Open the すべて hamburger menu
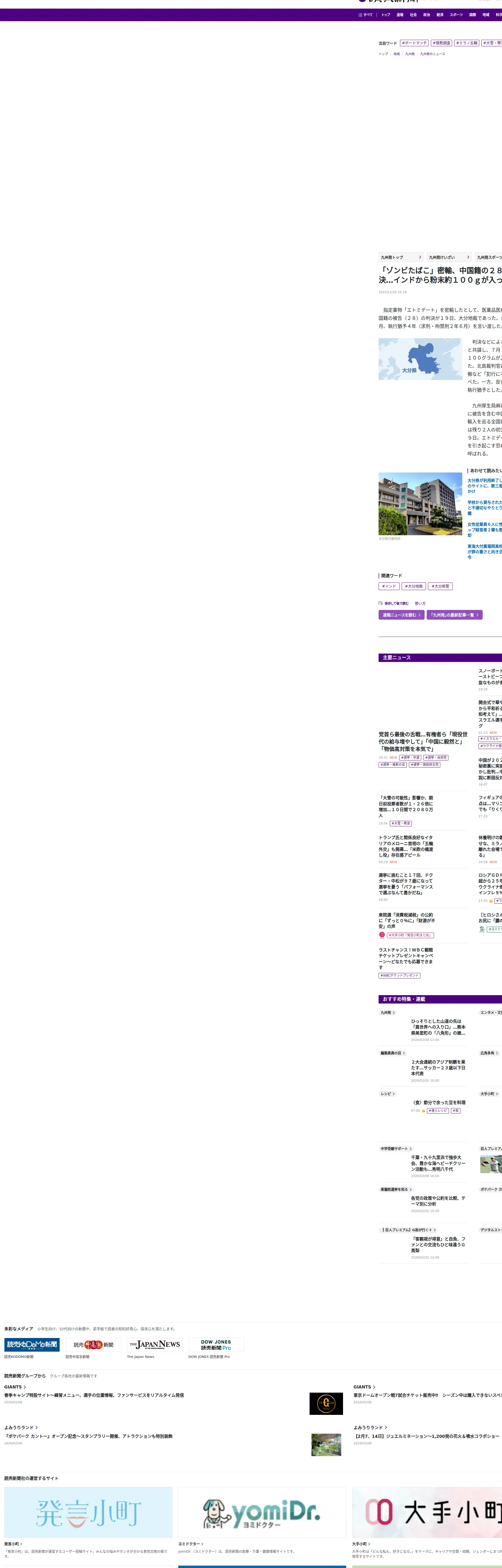The image size is (502, 1568). click(366, 15)
